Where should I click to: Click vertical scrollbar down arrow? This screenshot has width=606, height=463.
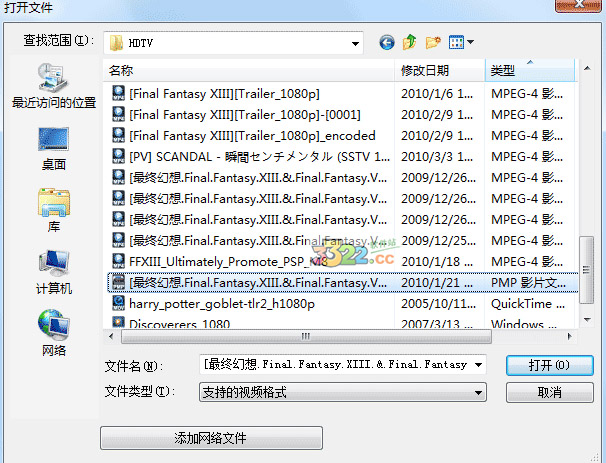[x=587, y=319]
